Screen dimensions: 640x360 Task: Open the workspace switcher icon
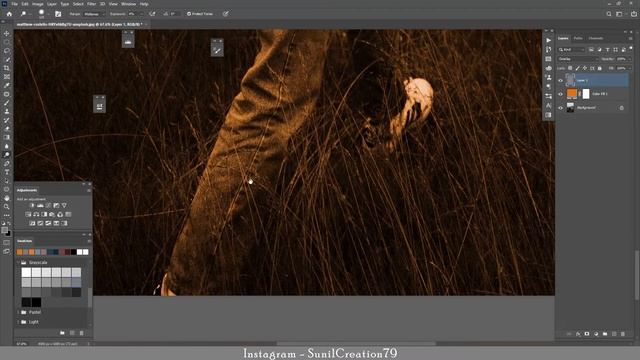click(620, 14)
